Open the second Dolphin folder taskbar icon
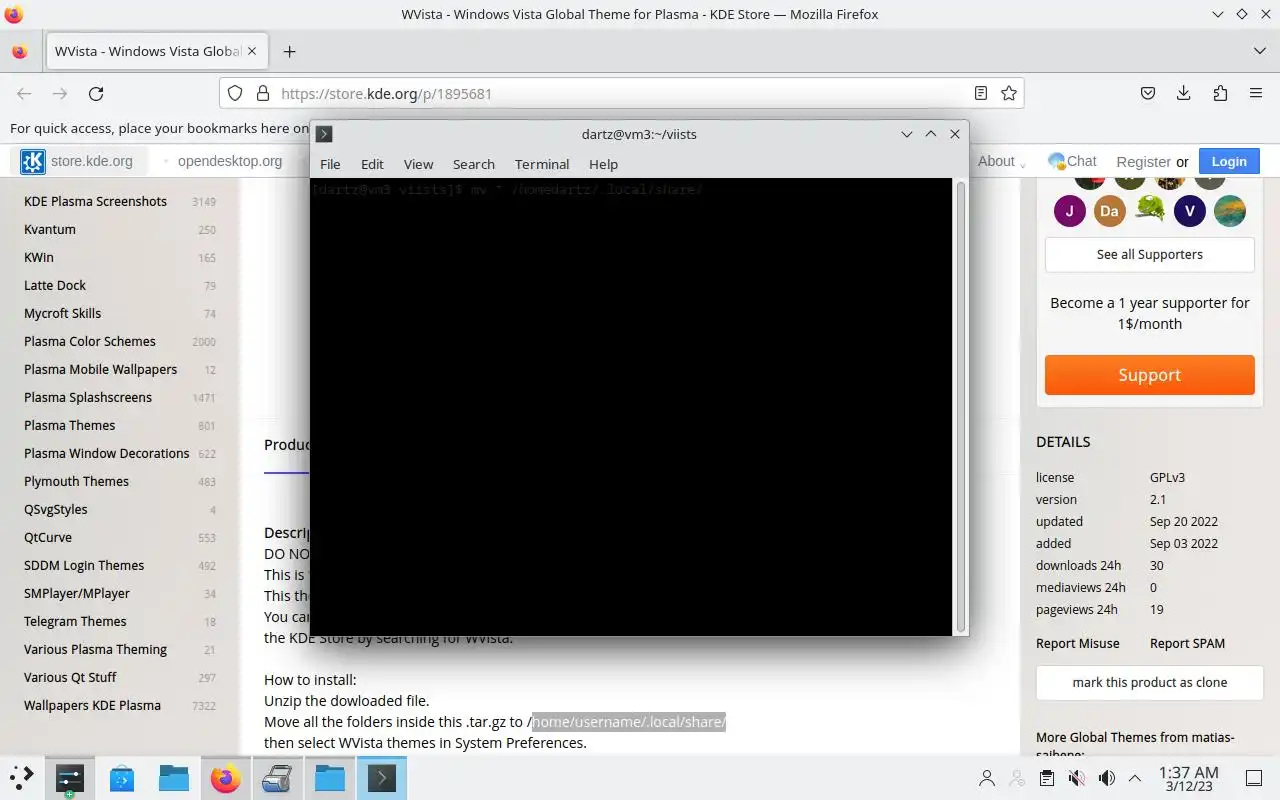 [x=329, y=777]
